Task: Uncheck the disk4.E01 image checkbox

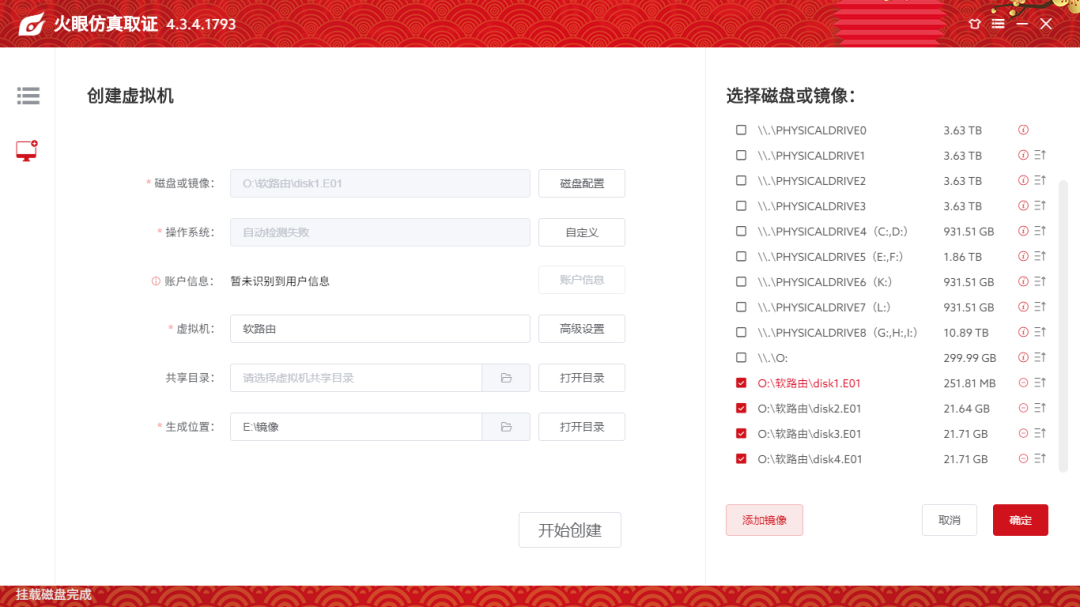Action: coord(741,459)
